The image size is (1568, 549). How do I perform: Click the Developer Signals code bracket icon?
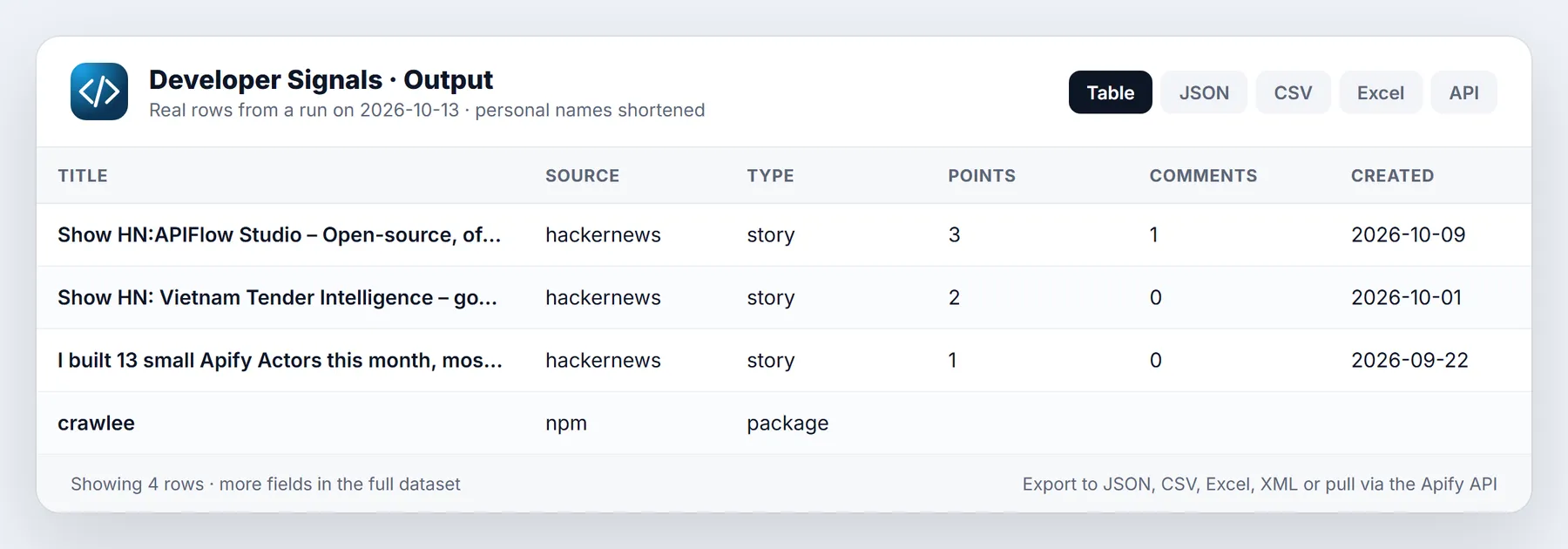[x=99, y=91]
